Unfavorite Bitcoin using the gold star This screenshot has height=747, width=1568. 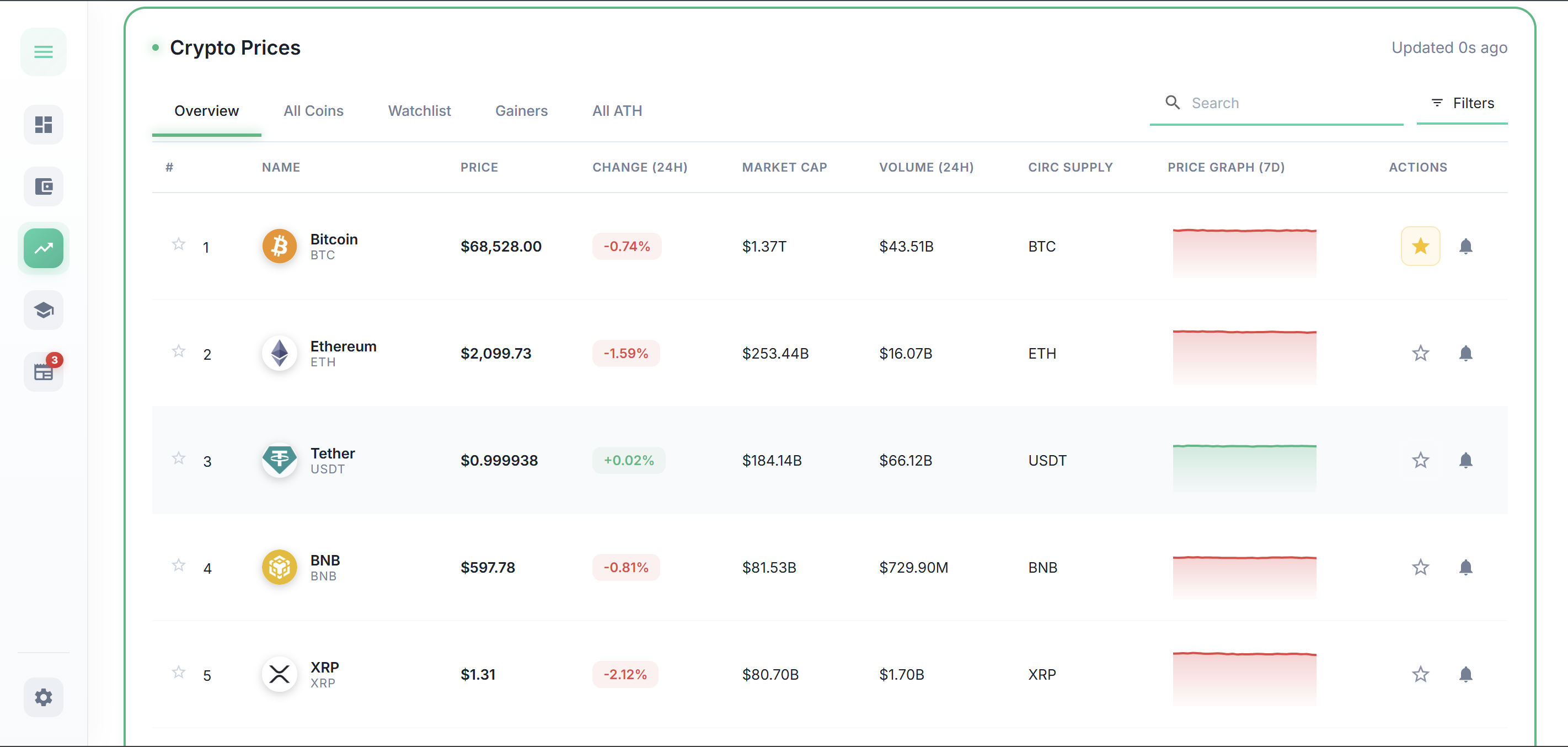pos(1420,246)
